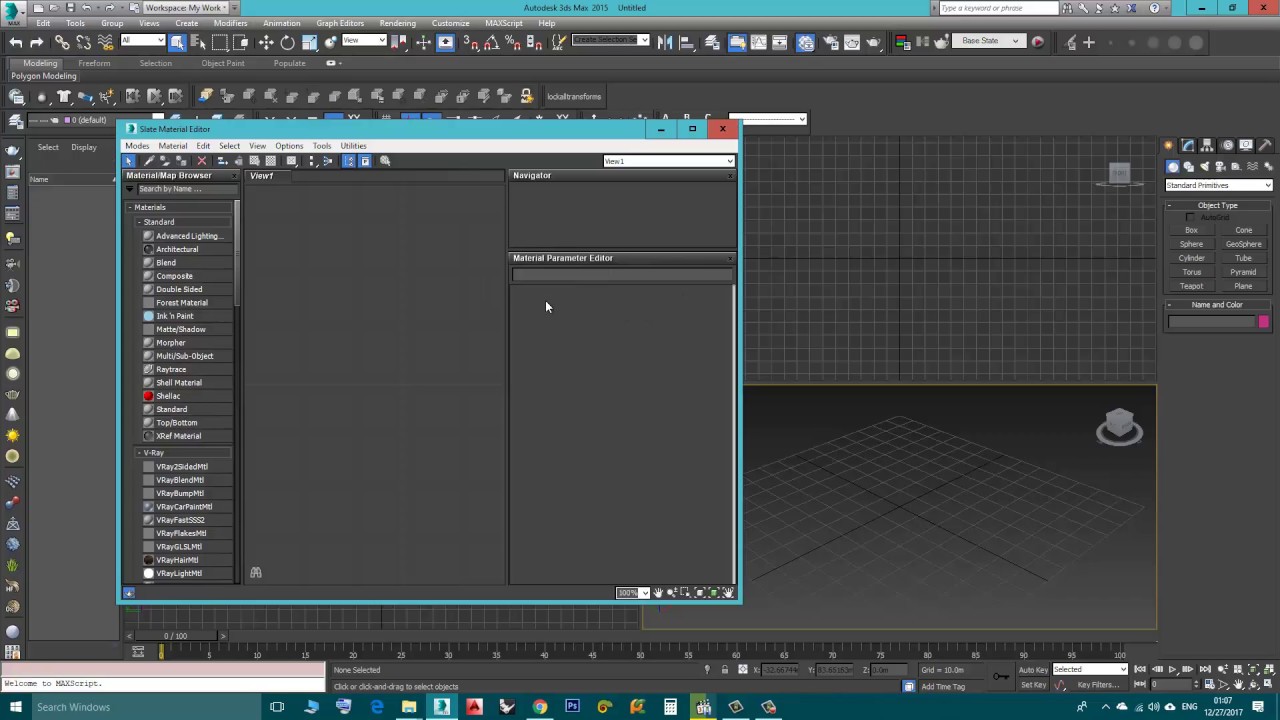Open Windows Start menu
Image resolution: width=1280 pixels, height=720 pixels.
tap(14, 707)
